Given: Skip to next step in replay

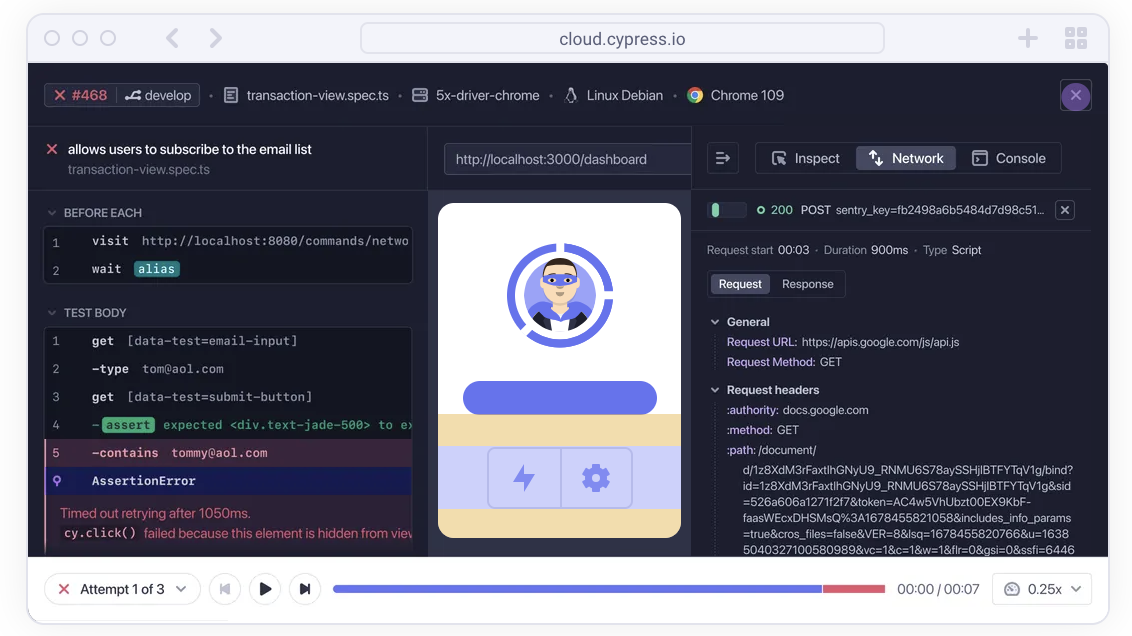Looking at the screenshot, I should pyautogui.click(x=305, y=589).
